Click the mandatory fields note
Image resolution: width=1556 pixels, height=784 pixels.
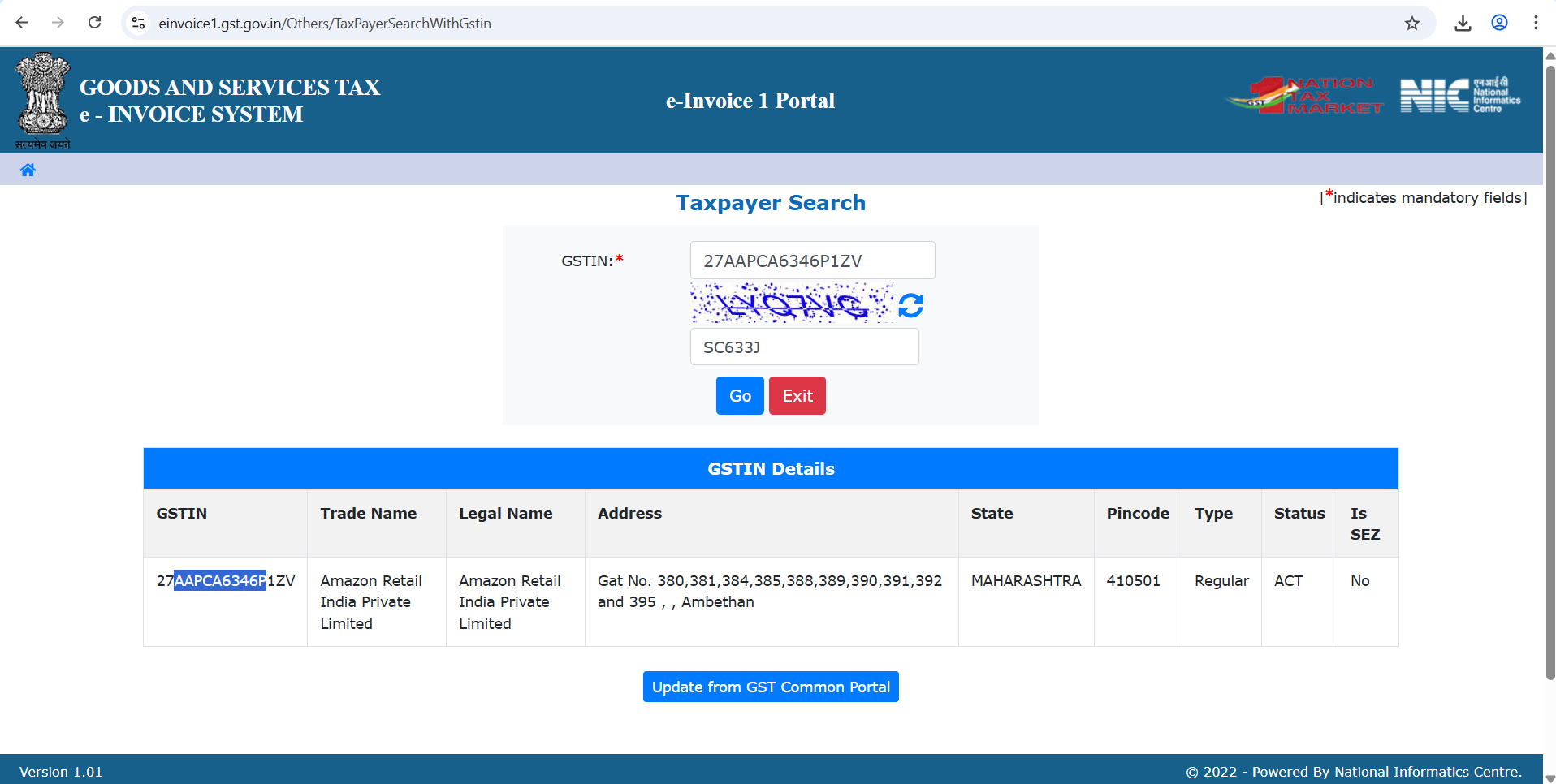[x=1423, y=197]
